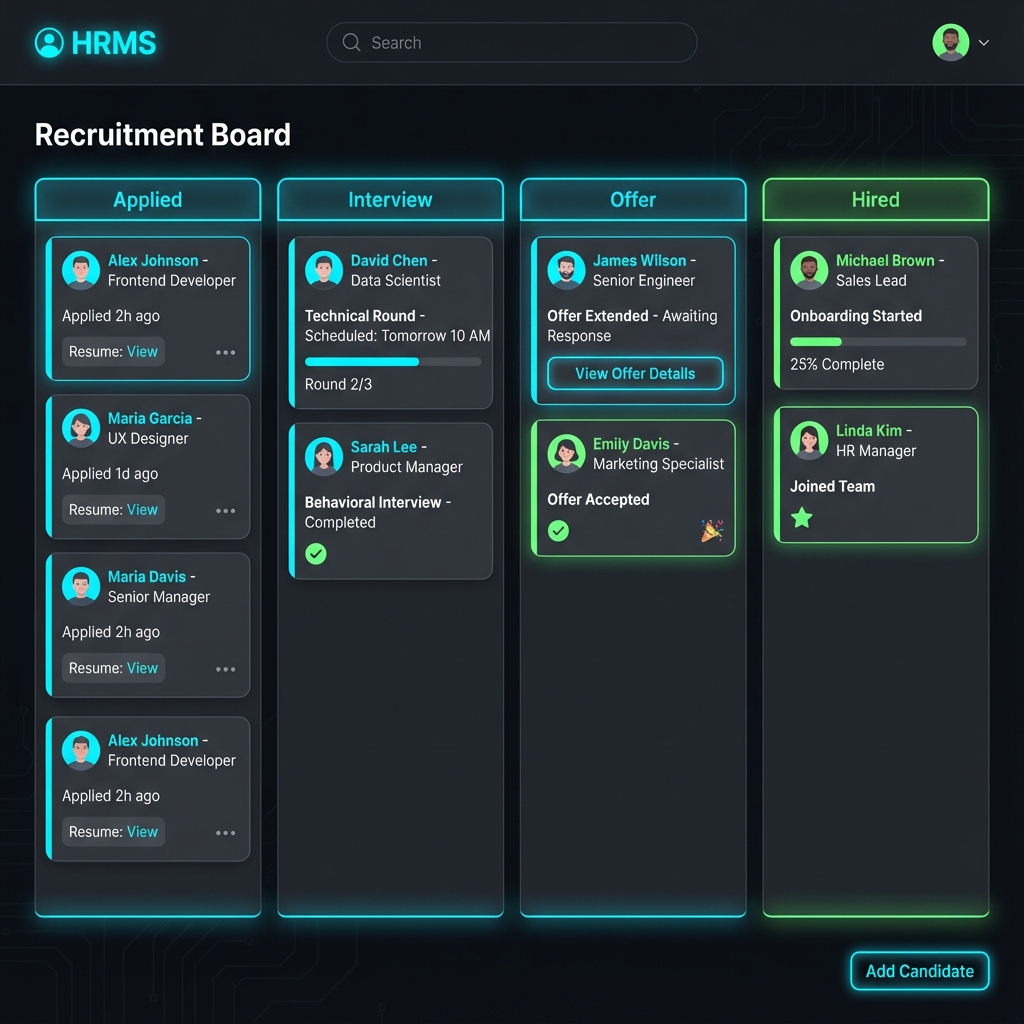Click David Chen's avatar icon
Screen dimensions: 1024x1024
pyautogui.click(x=323, y=270)
